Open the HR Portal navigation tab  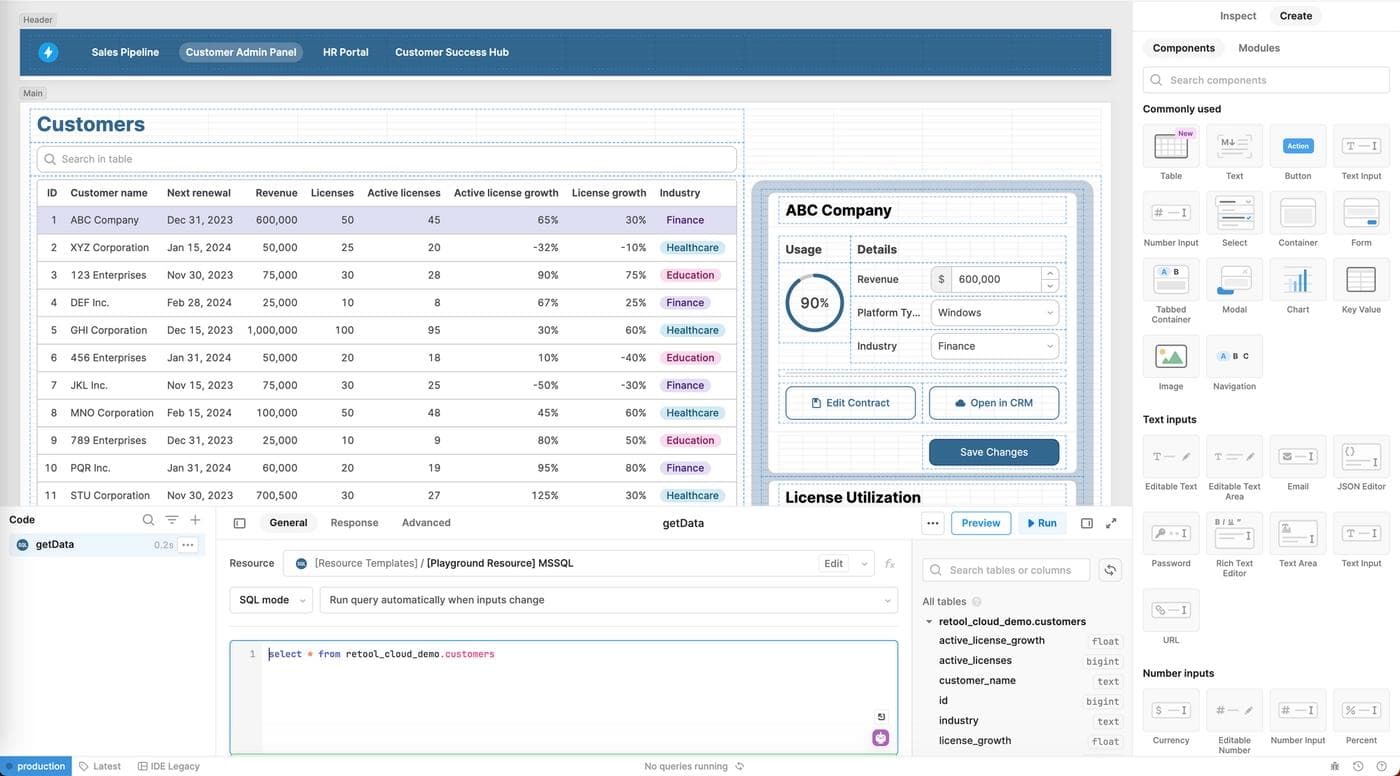point(345,52)
